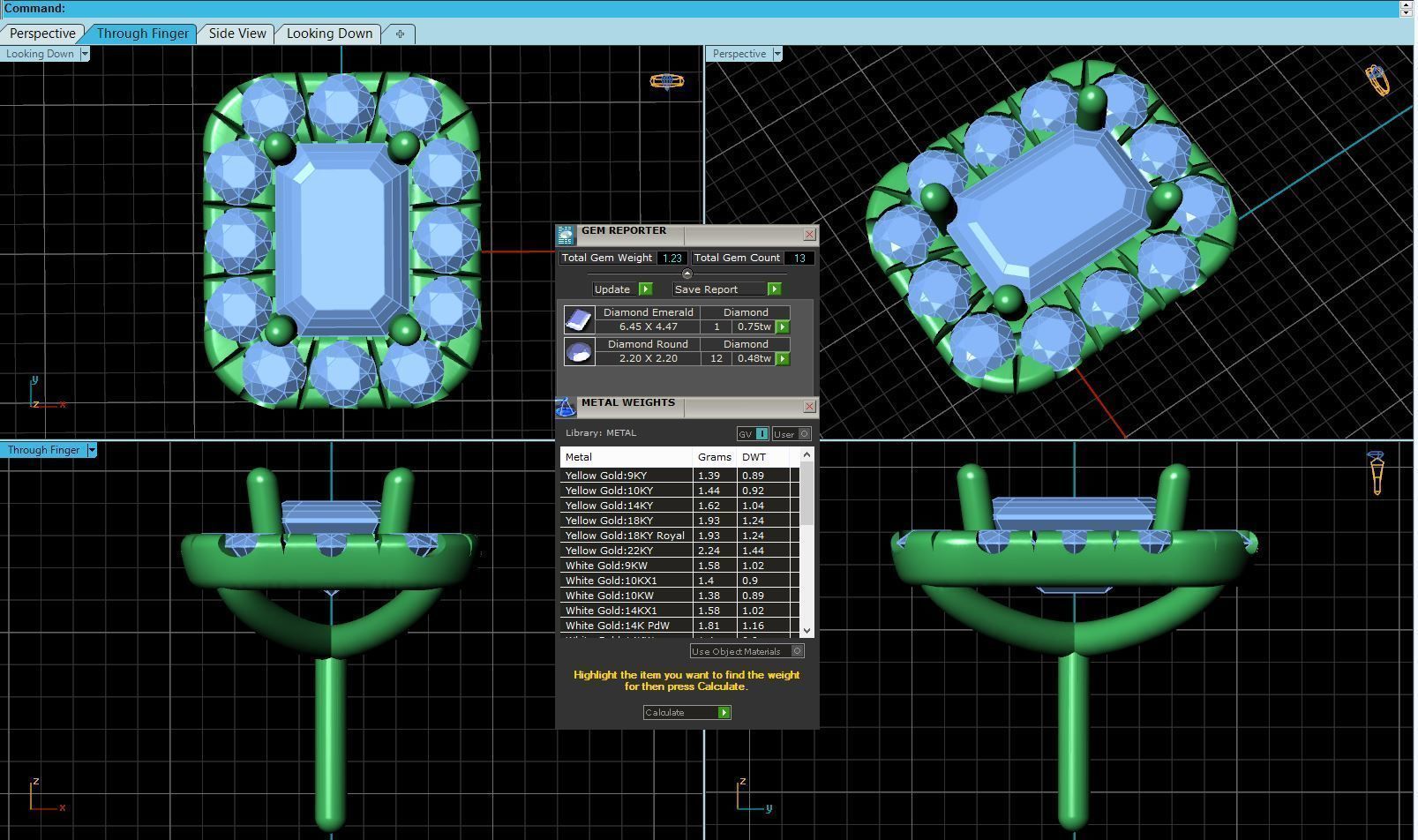Viewport: 1418px width, 840px height.
Task: Click ring view icon in Looking Down viewport
Action: [x=667, y=81]
